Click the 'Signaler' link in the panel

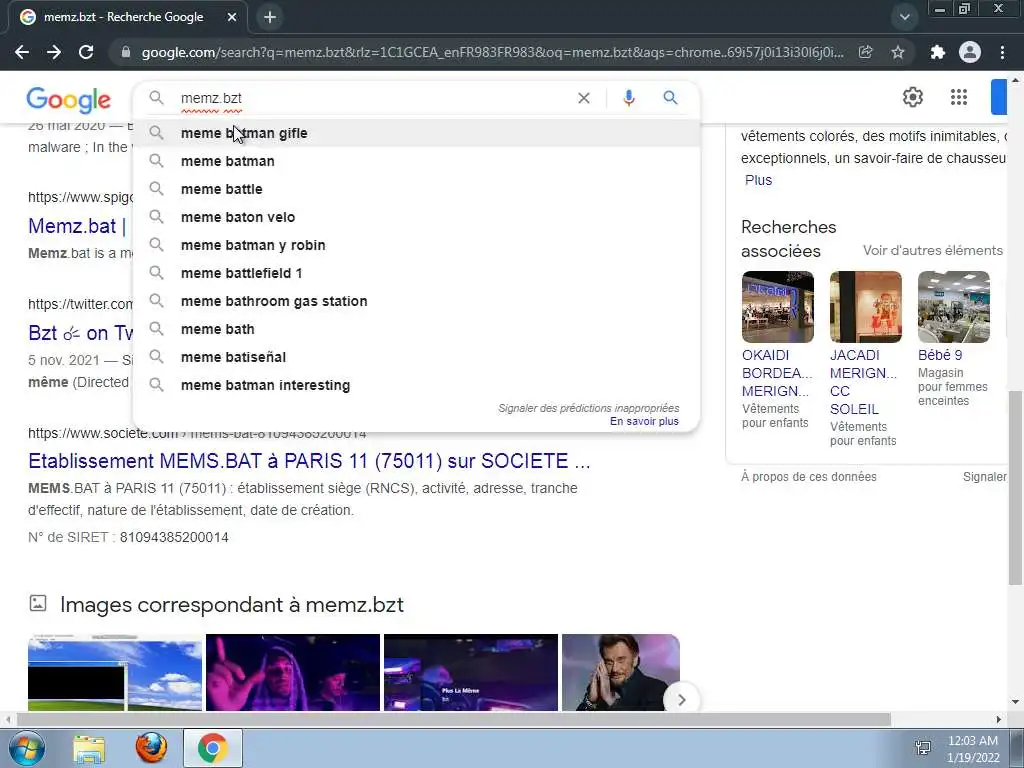tap(985, 477)
